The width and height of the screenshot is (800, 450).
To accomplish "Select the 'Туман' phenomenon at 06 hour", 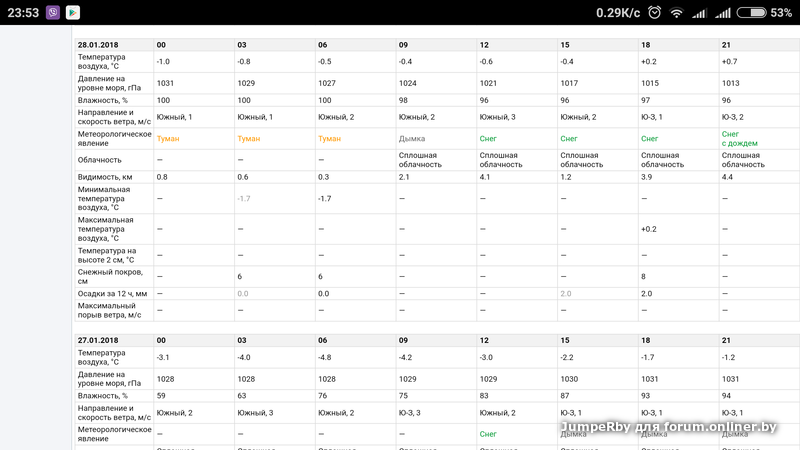I will [x=329, y=139].
